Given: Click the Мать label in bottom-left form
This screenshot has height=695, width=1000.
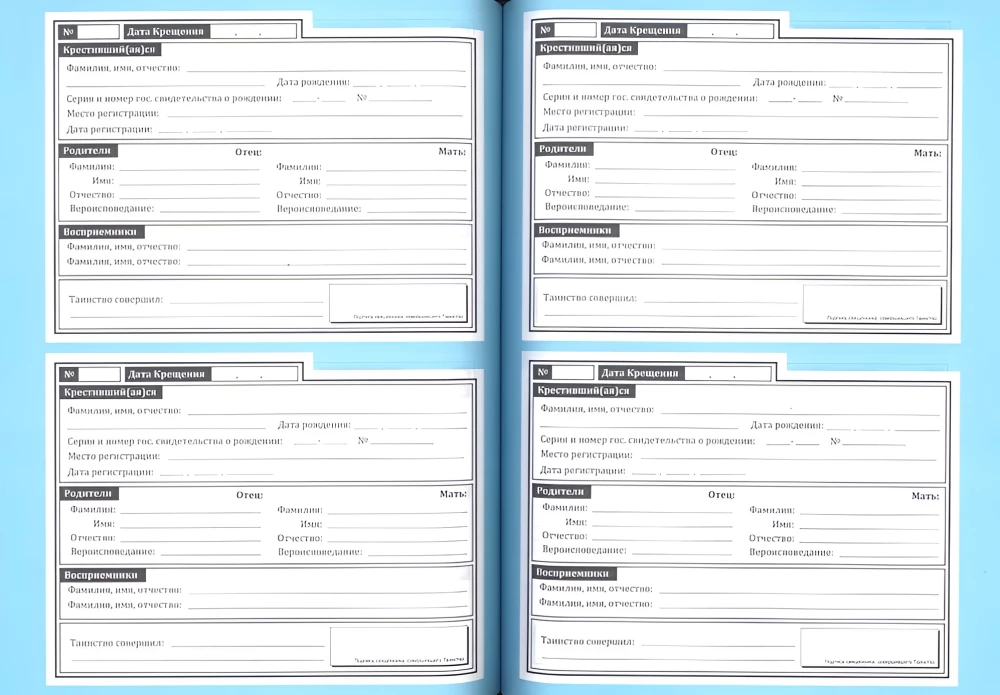Looking at the screenshot, I should coord(453,494).
